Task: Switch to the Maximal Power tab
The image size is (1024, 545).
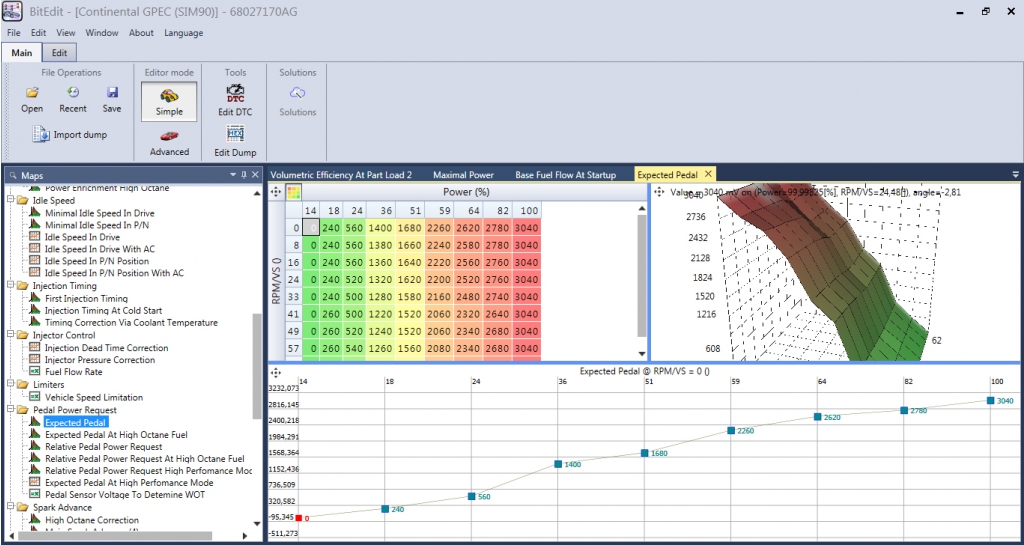Action: coord(463,175)
